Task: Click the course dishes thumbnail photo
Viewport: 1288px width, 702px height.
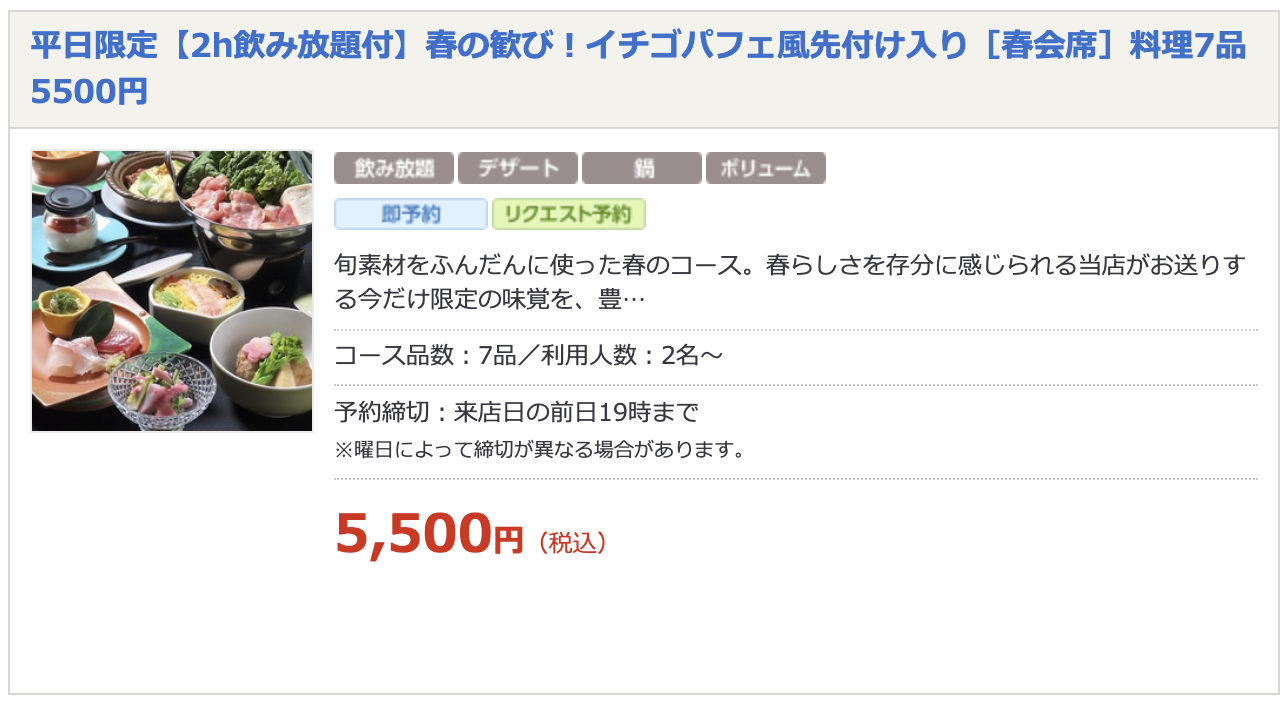Action: (172, 291)
